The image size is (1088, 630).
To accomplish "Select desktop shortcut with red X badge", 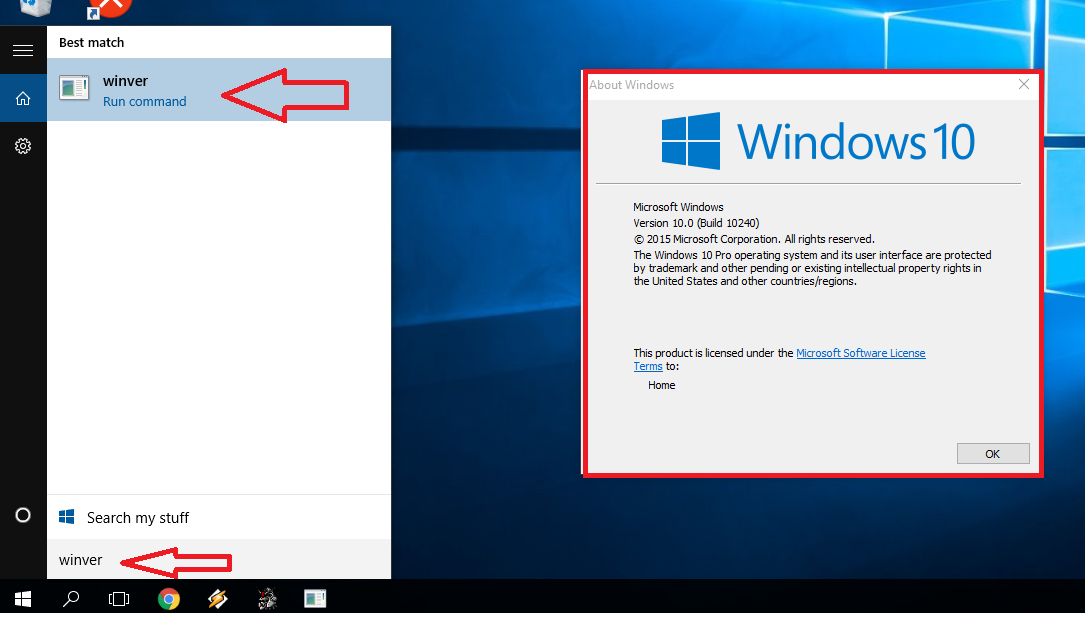I will (x=109, y=8).
